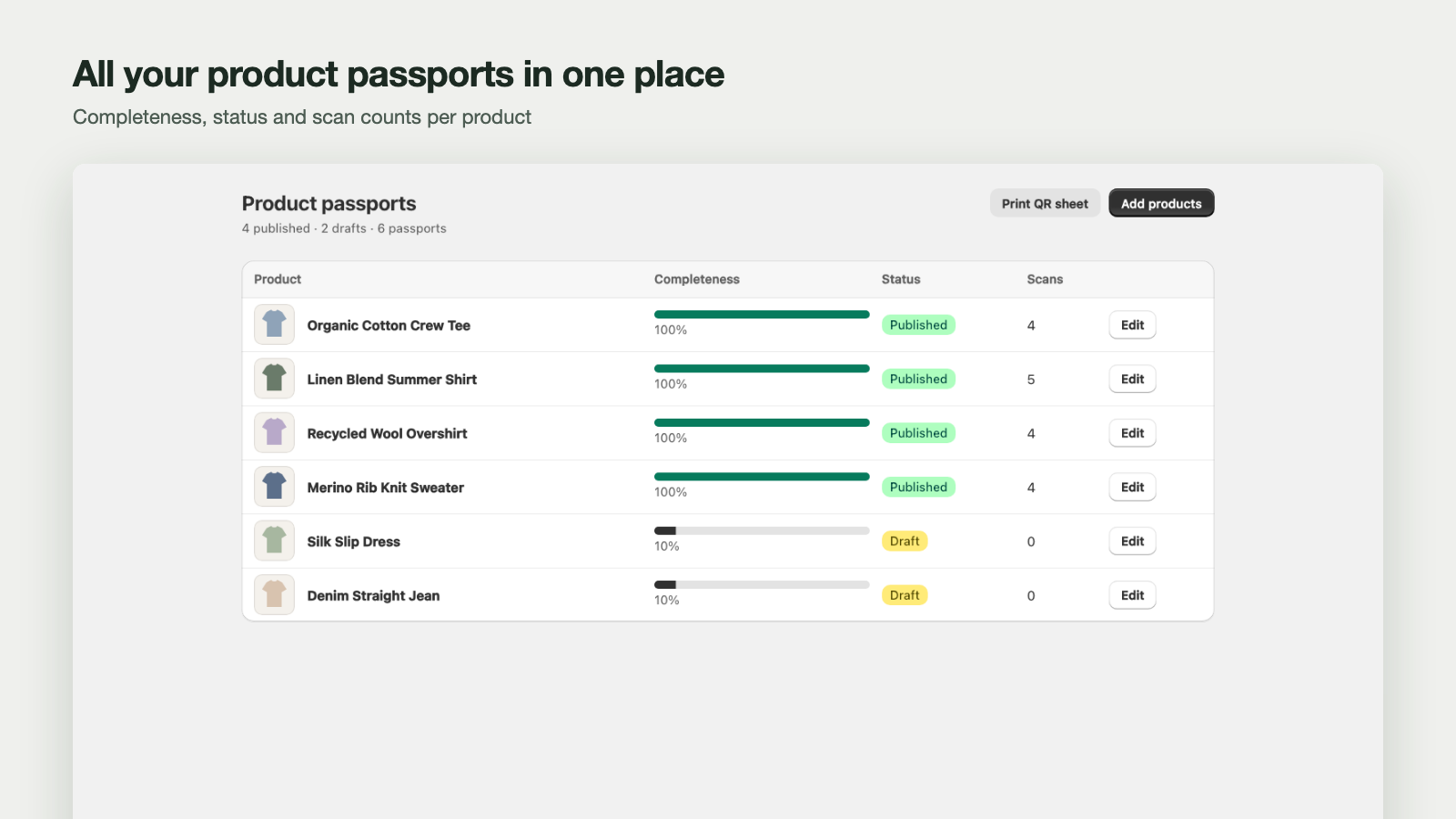Edit the Denim Straight Jean passport
This screenshot has width=1456, height=819.
1132,595
